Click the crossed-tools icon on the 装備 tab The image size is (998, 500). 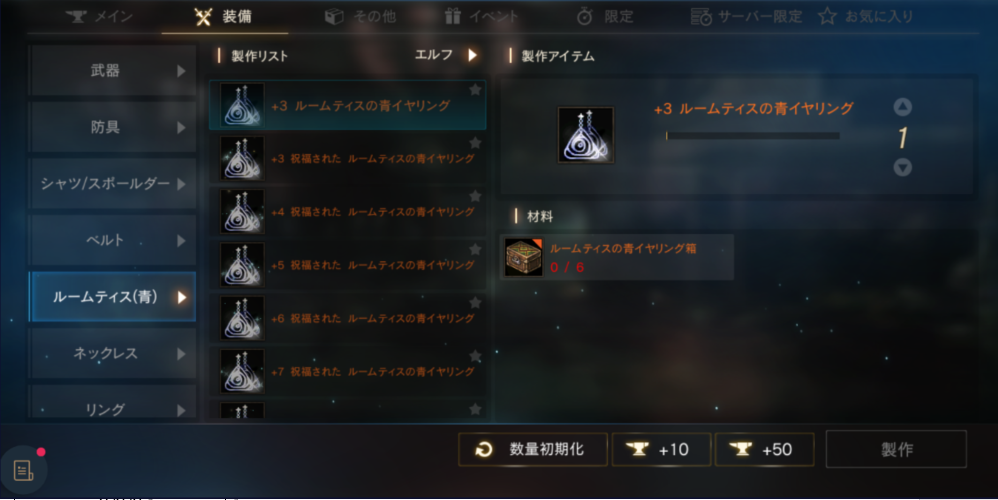pyautogui.click(x=203, y=17)
